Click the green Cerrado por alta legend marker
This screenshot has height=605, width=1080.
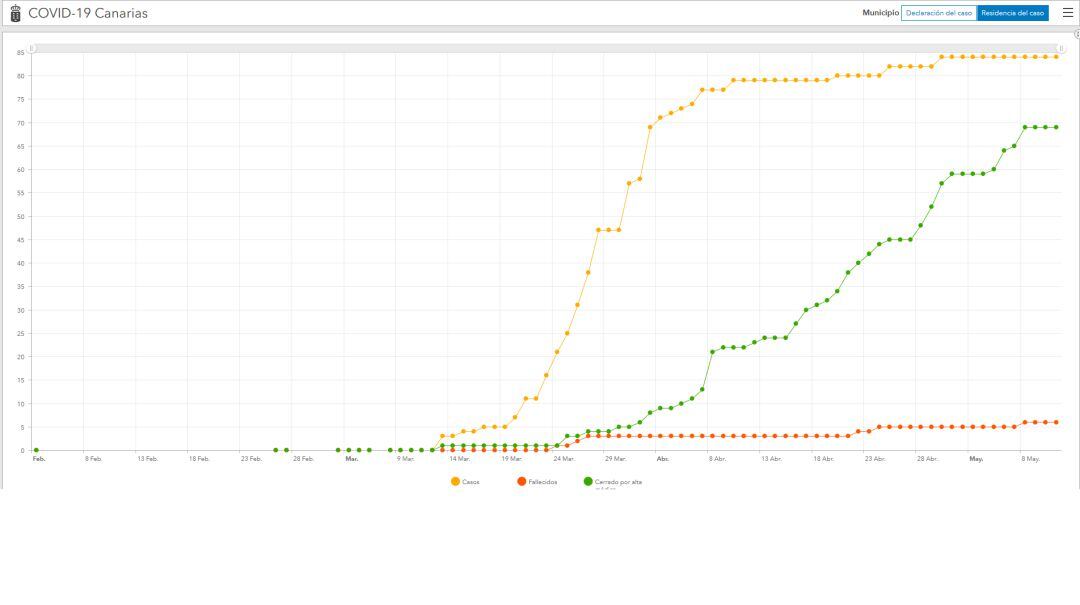pos(587,482)
